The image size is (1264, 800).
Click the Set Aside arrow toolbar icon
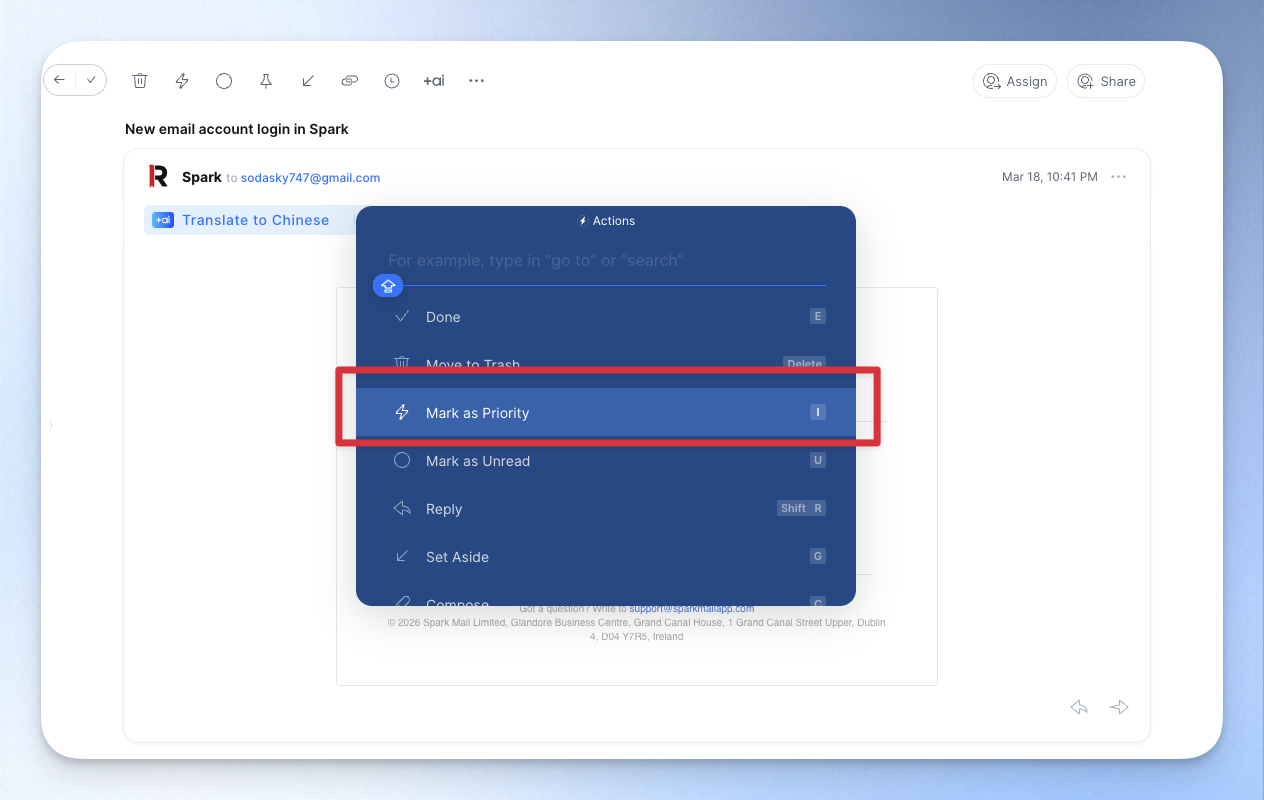tap(308, 81)
